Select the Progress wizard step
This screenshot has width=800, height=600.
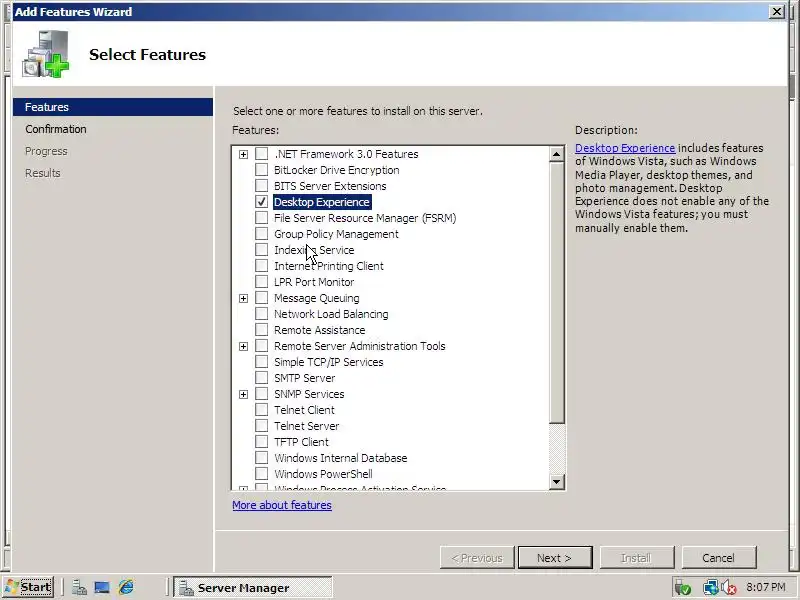pyautogui.click(x=46, y=151)
